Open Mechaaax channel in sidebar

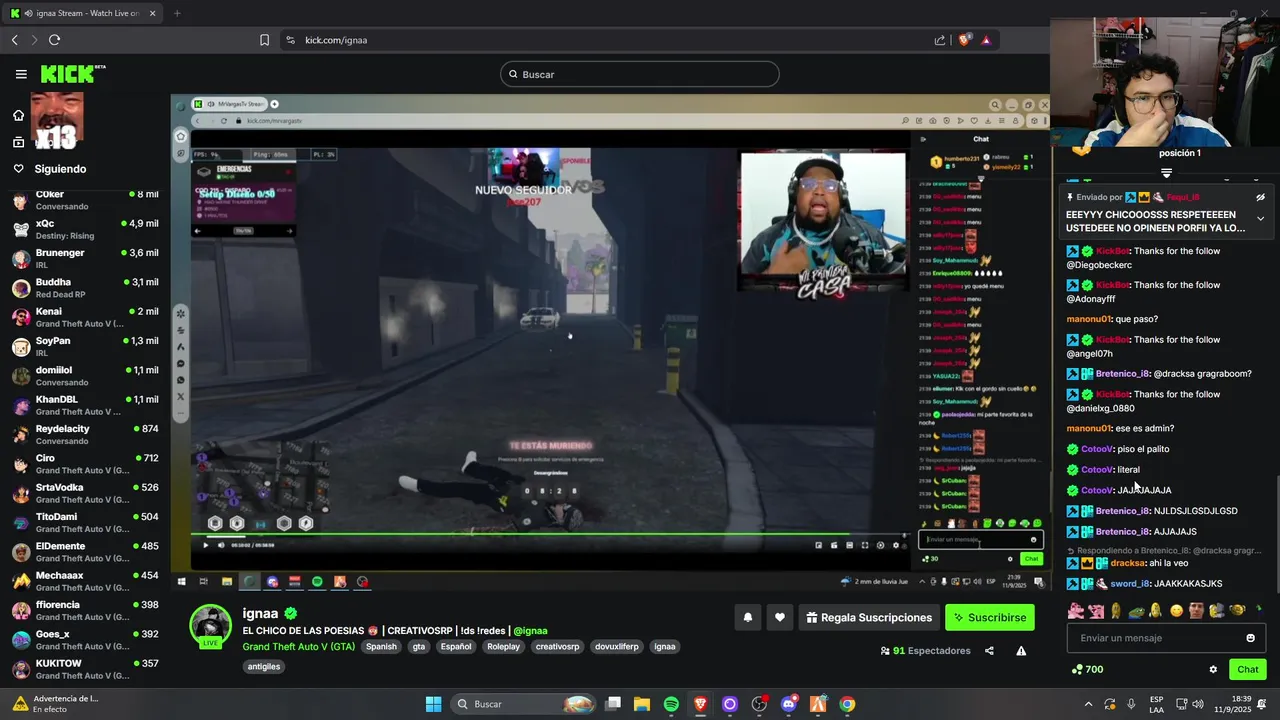pos(84,581)
